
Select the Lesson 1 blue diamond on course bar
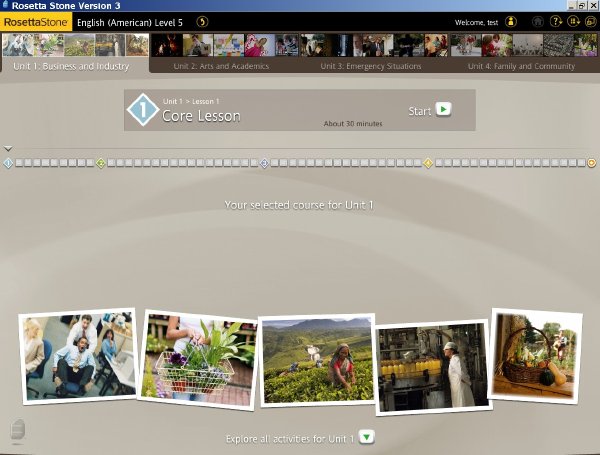tap(8, 163)
